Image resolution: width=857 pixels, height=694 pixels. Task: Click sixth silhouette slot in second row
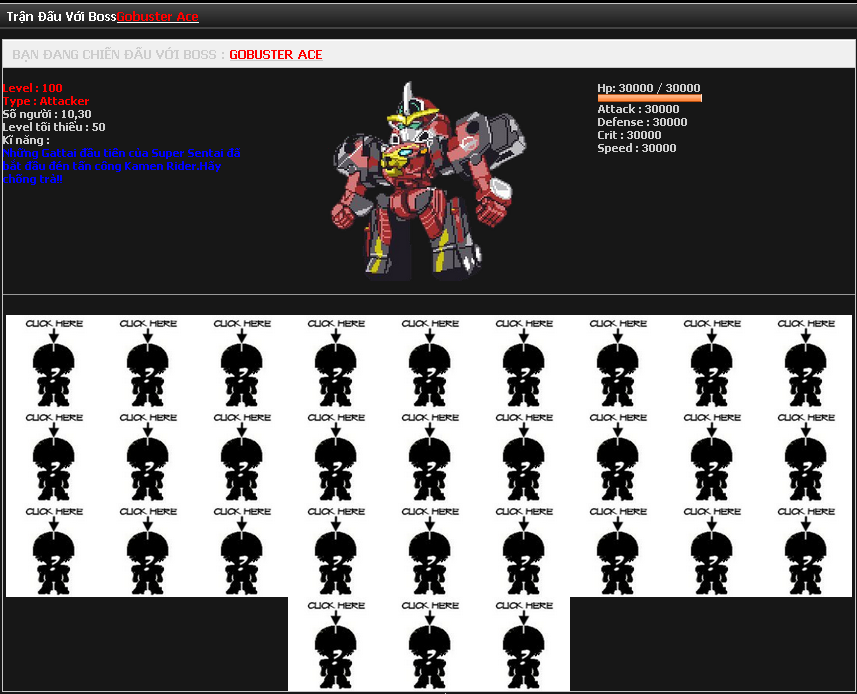click(524, 456)
